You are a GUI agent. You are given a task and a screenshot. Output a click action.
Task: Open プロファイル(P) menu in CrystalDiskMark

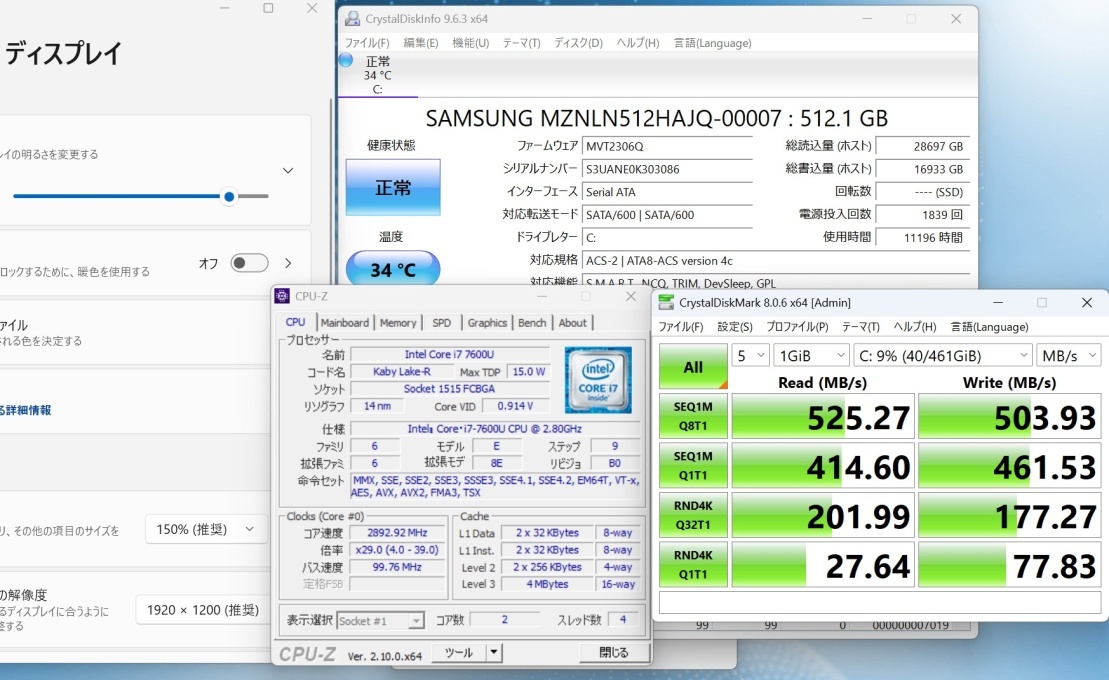pos(797,327)
